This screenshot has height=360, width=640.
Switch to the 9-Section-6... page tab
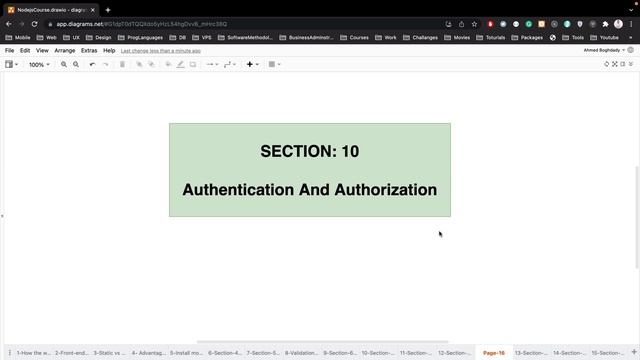coord(340,353)
